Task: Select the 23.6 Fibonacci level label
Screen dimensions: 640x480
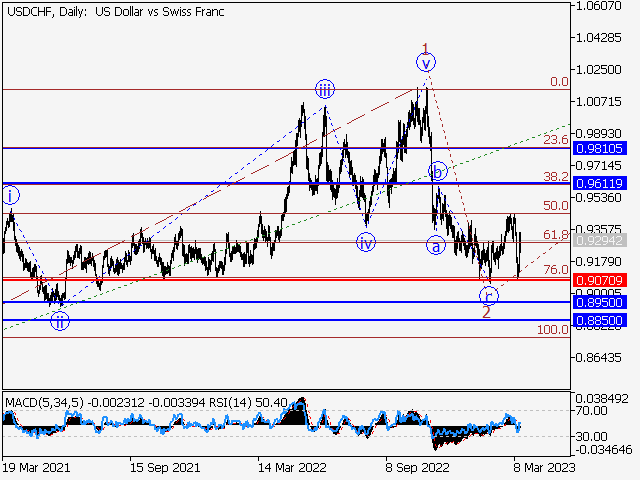Action: [556, 140]
